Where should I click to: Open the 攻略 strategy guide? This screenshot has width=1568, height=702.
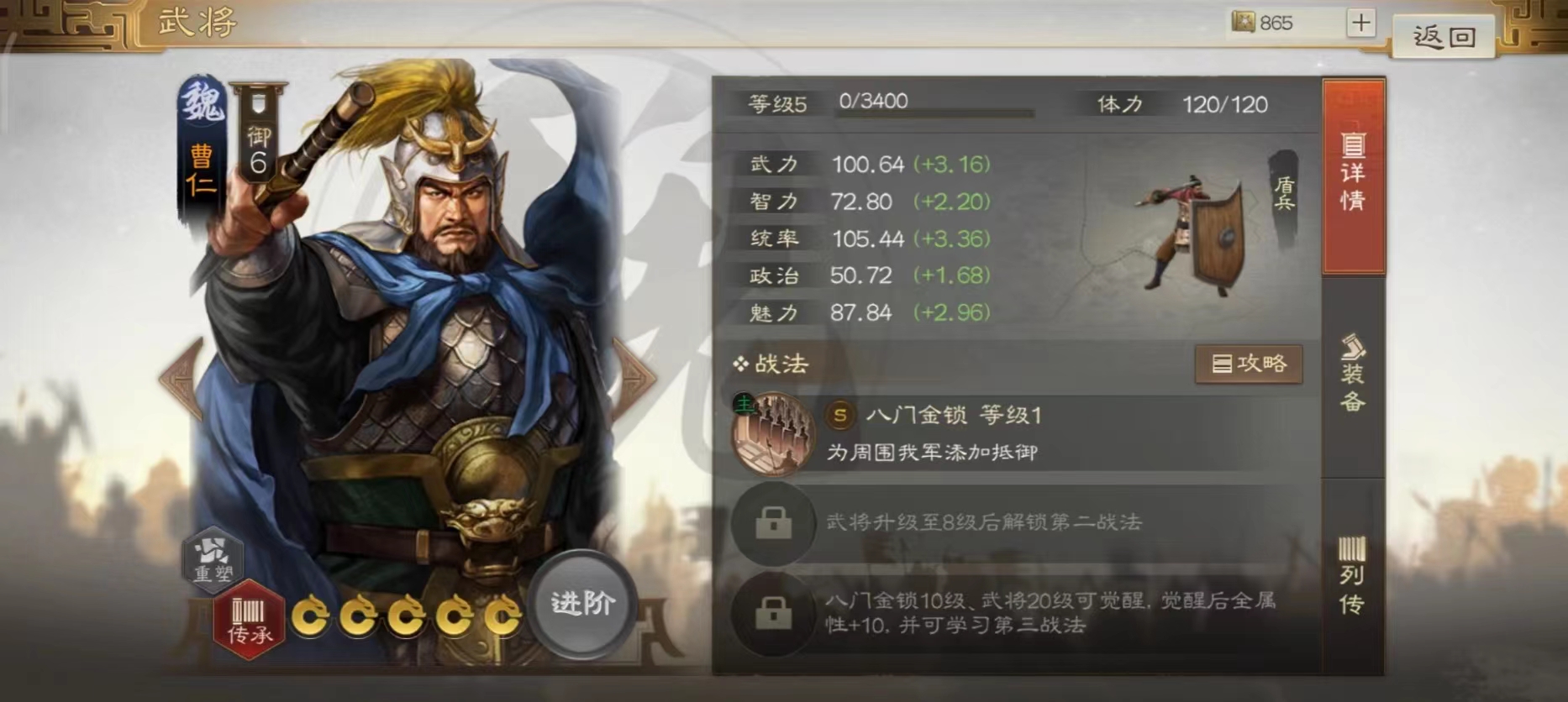click(1249, 364)
